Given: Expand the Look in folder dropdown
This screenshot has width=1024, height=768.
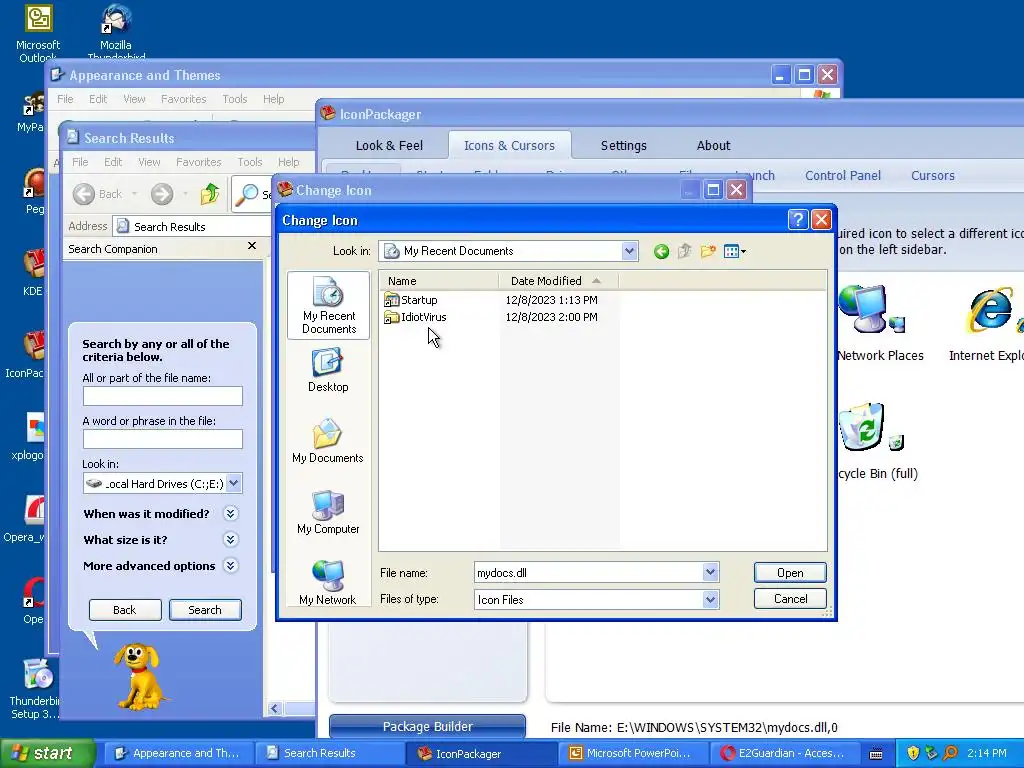Looking at the screenshot, I should pos(629,251).
